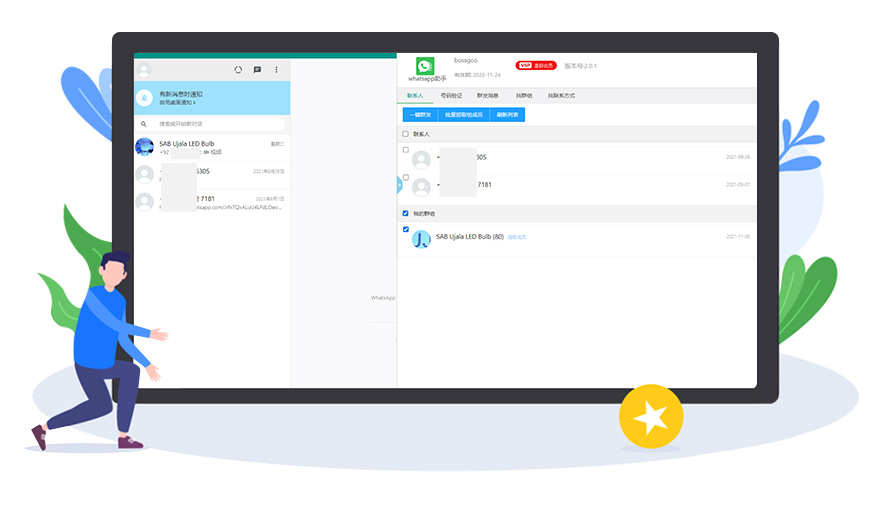878x506 pixels.
Task: Click the 刷新列表 button
Action: click(x=507, y=115)
